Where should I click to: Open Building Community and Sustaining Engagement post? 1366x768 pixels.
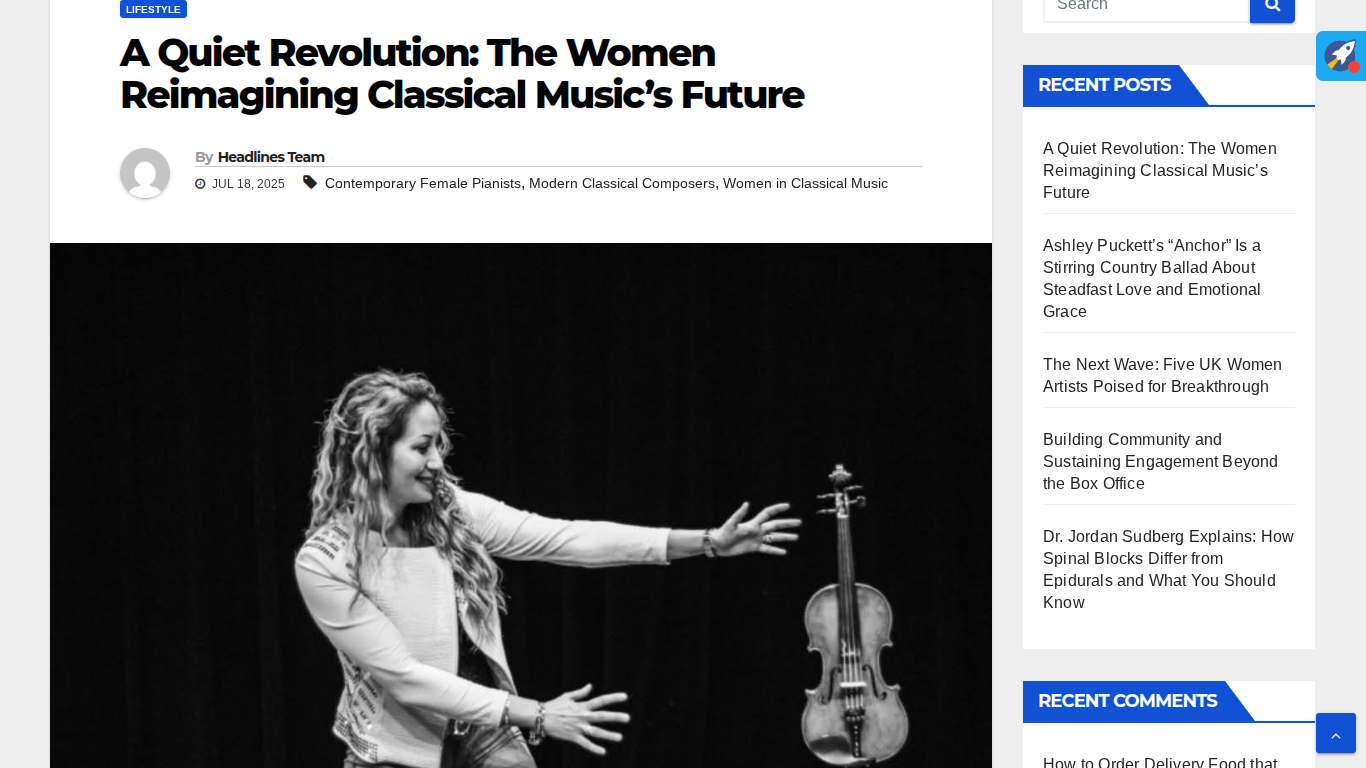[1160, 461]
